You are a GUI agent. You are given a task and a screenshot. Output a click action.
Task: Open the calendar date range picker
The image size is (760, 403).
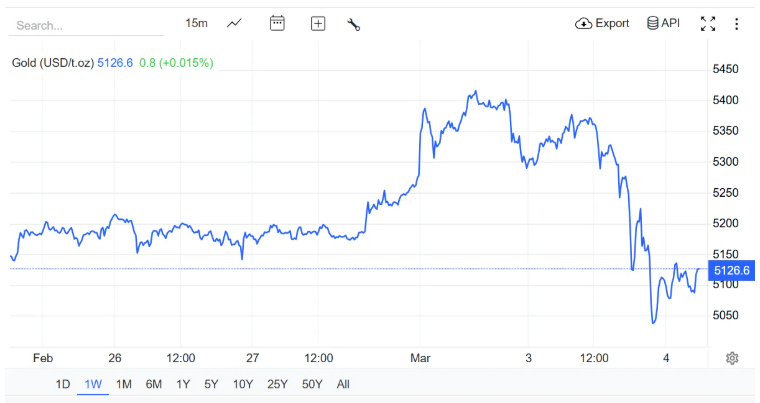[277, 23]
